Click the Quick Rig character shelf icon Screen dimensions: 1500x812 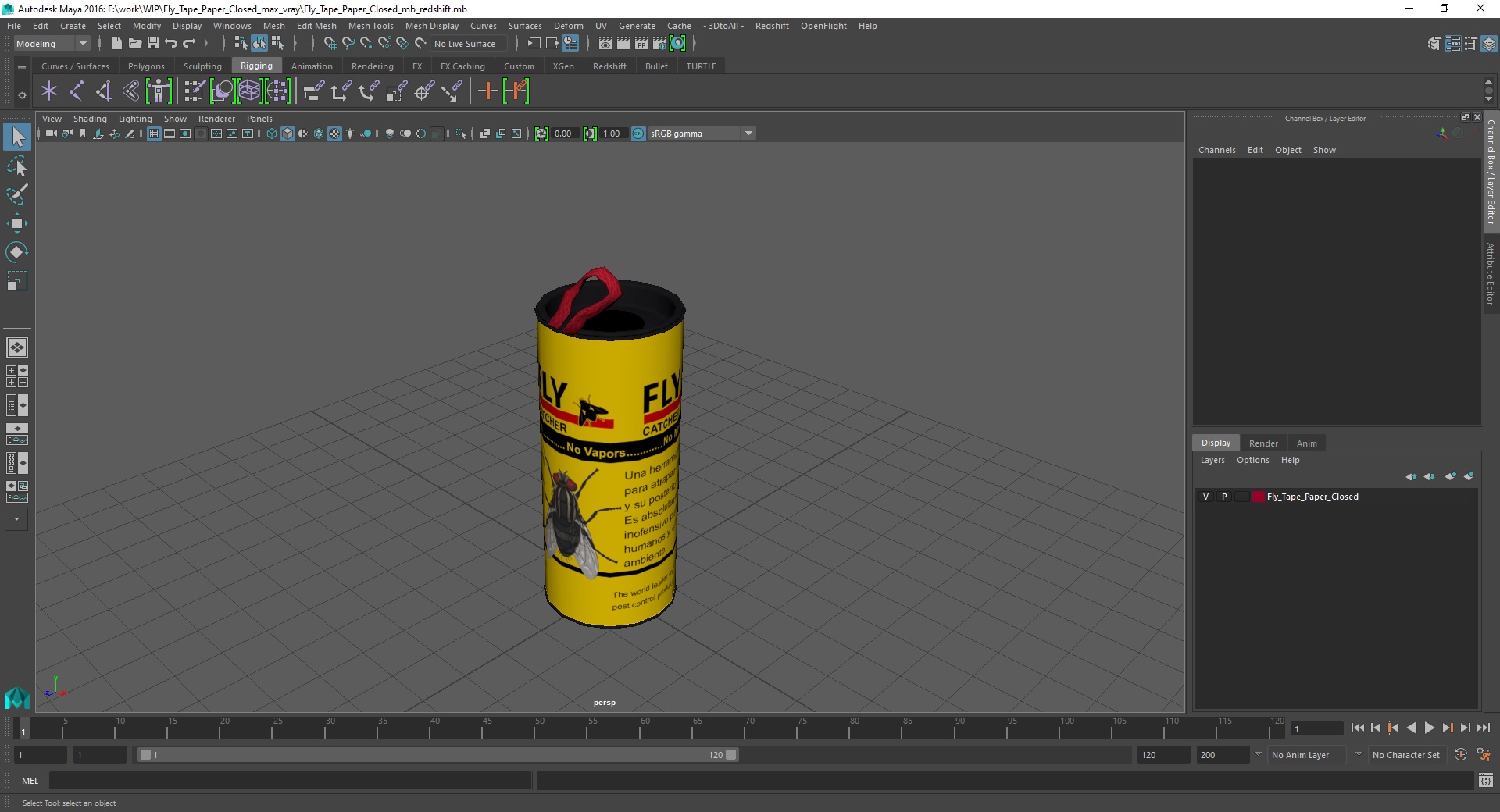[x=159, y=91]
